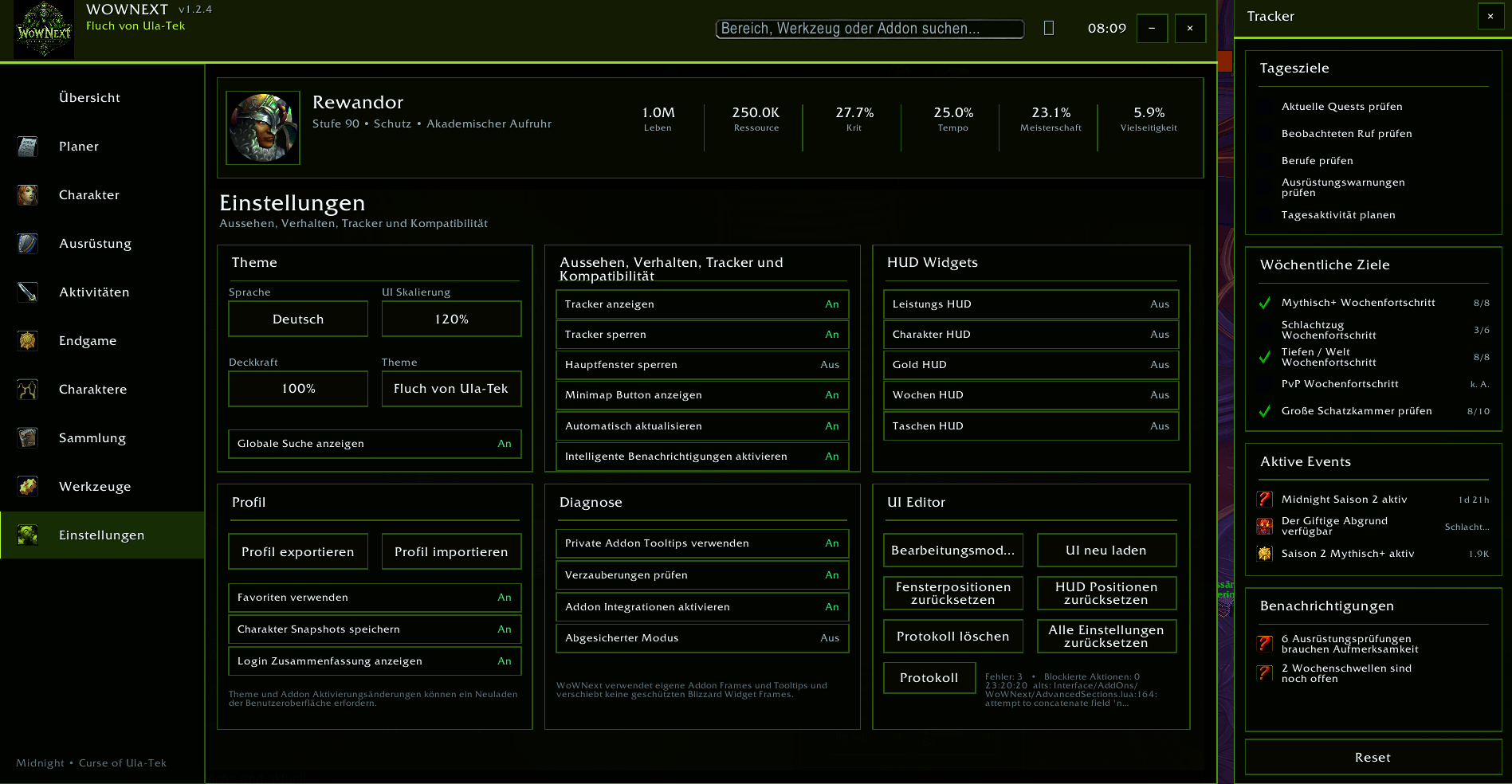This screenshot has height=784, width=1512.
Task: Click Protokoll löschen button
Action: [953, 637]
